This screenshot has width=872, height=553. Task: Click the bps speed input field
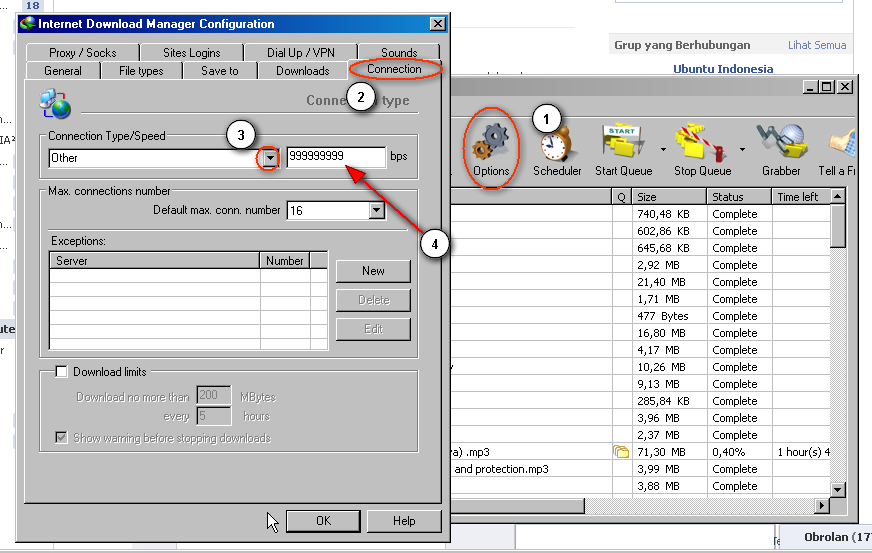coord(335,158)
